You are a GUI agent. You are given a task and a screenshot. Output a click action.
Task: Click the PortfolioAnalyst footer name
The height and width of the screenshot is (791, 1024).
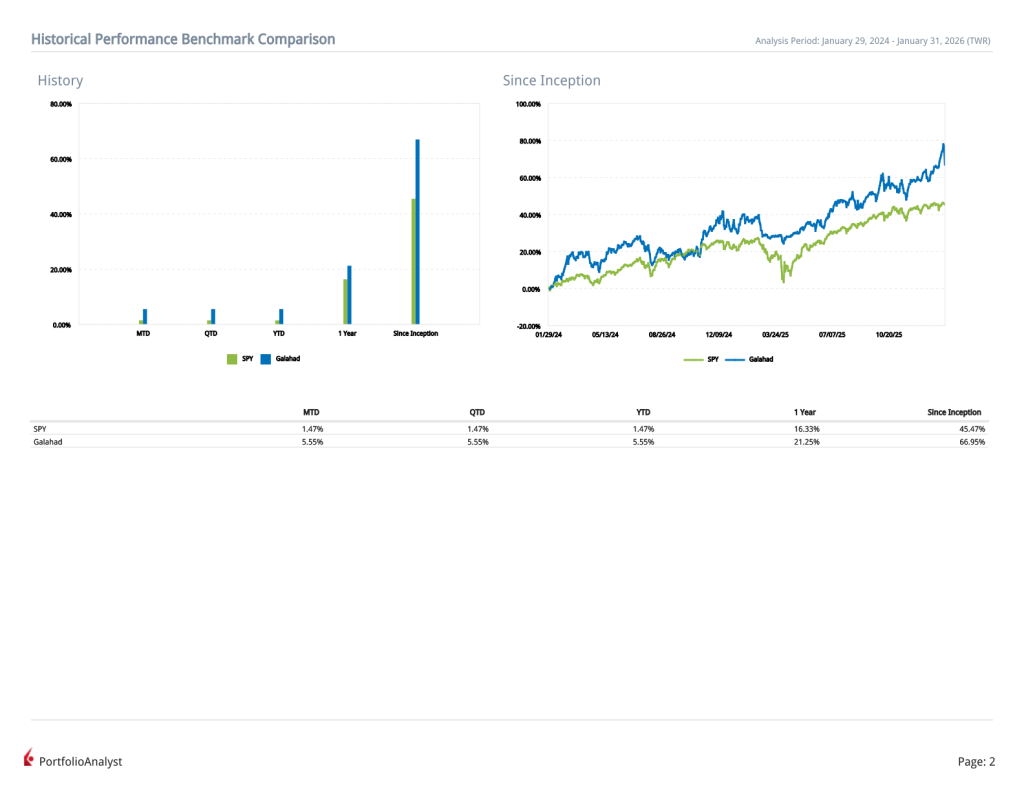(x=80, y=762)
